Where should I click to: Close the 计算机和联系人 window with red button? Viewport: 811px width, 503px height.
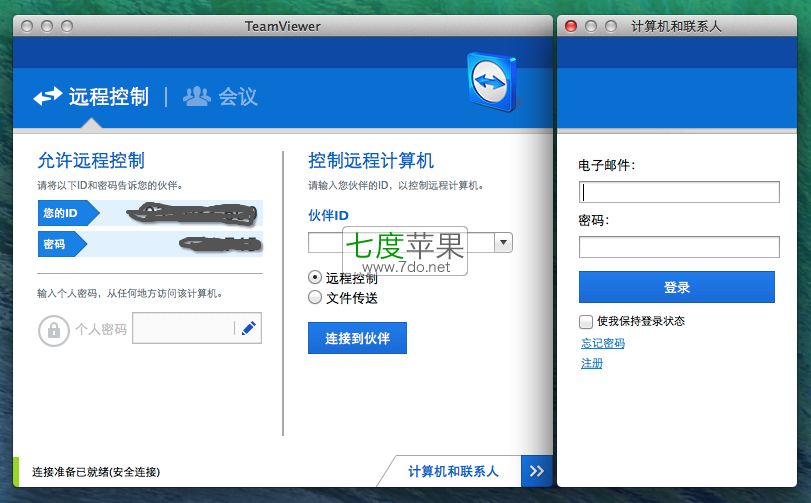coord(571,26)
